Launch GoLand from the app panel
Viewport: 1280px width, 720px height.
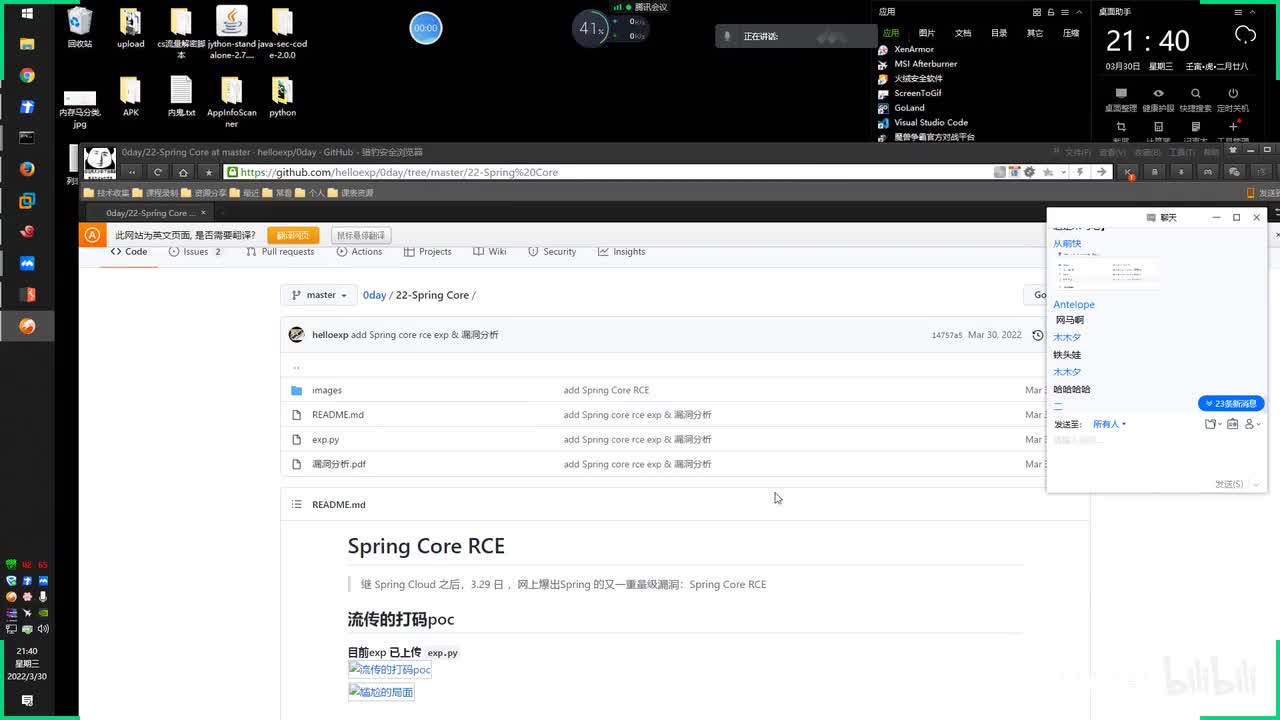point(909,108)
